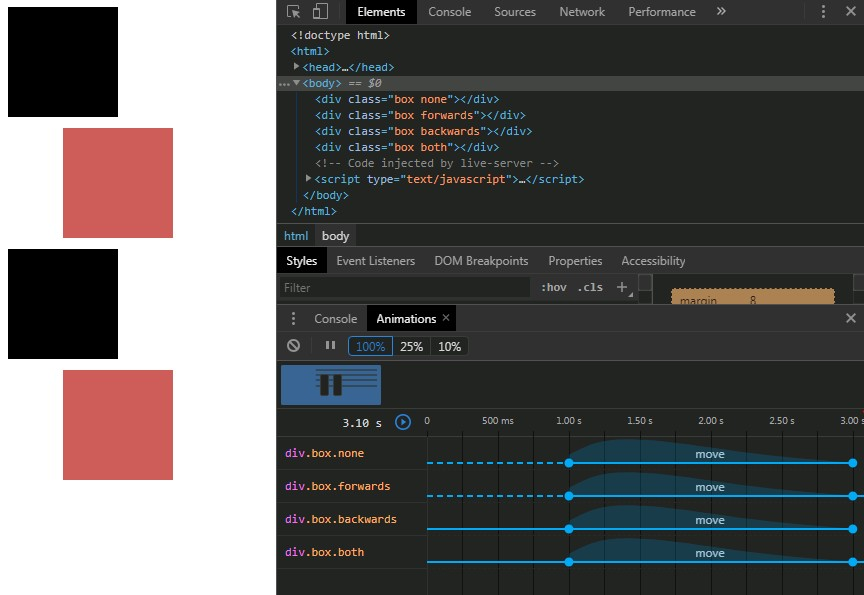Image resolution: width=864 pixels, height=595 pixels.
Task: Select html in the breadcrumb bar
Action: 296,236
